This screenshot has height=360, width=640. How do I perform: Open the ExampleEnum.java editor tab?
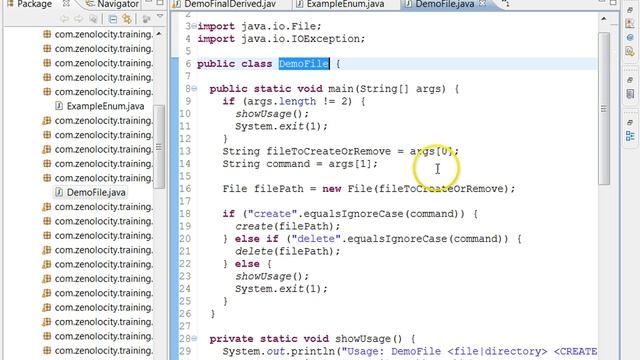(x=345, y=4)
